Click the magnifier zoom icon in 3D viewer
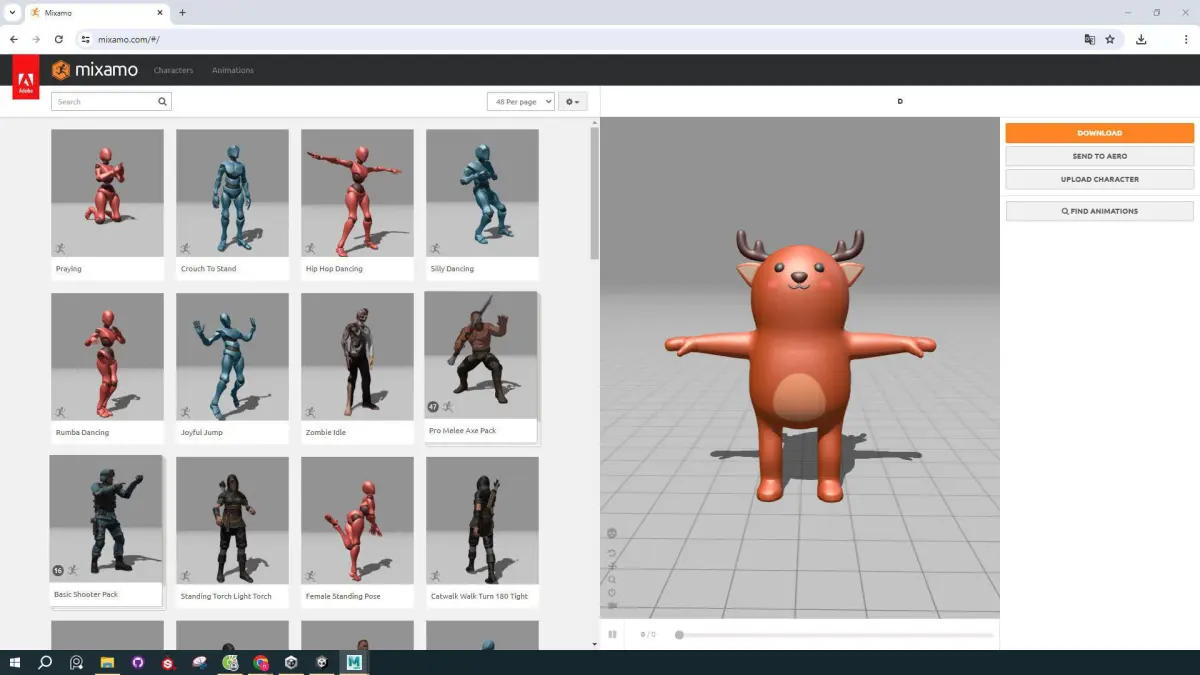This screenshot has width=1200, height=675. (612, 579)
